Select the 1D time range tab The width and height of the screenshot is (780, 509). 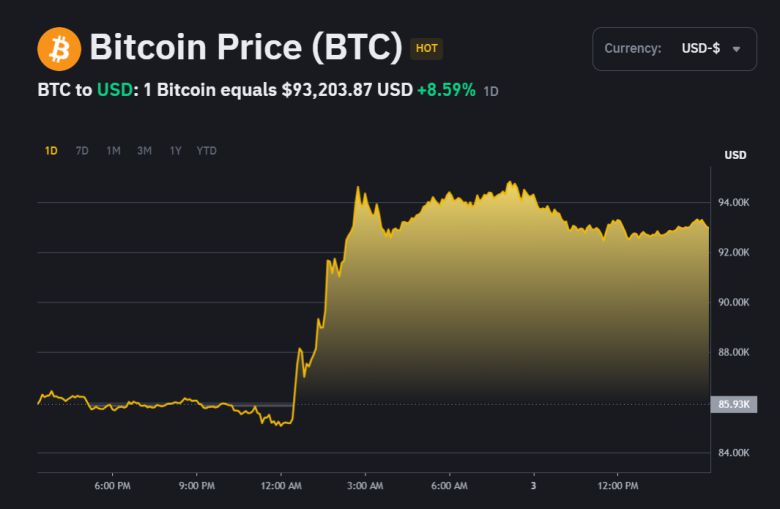pos(51,151)
